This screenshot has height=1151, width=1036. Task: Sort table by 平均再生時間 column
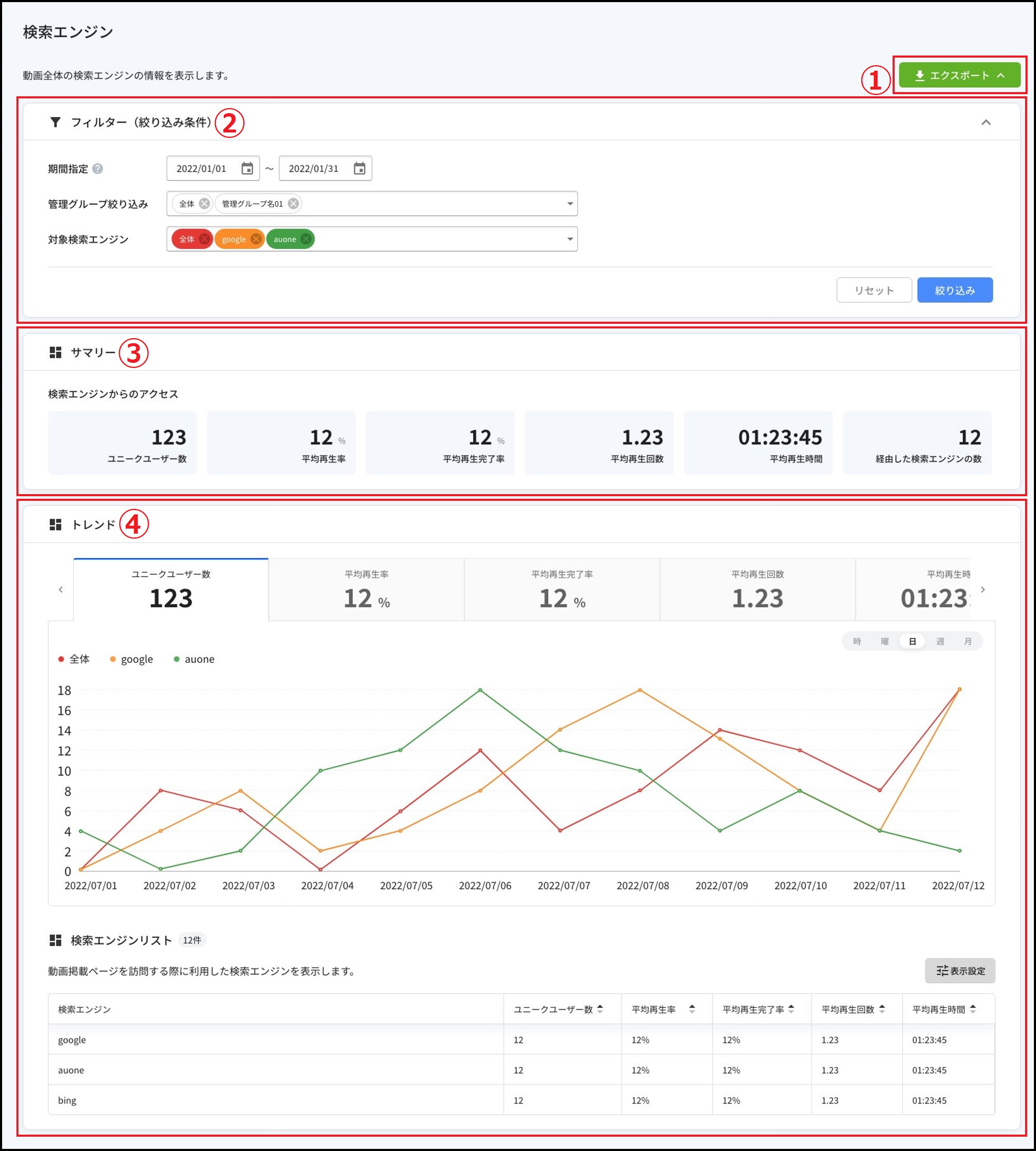[x=973, y=1009]
